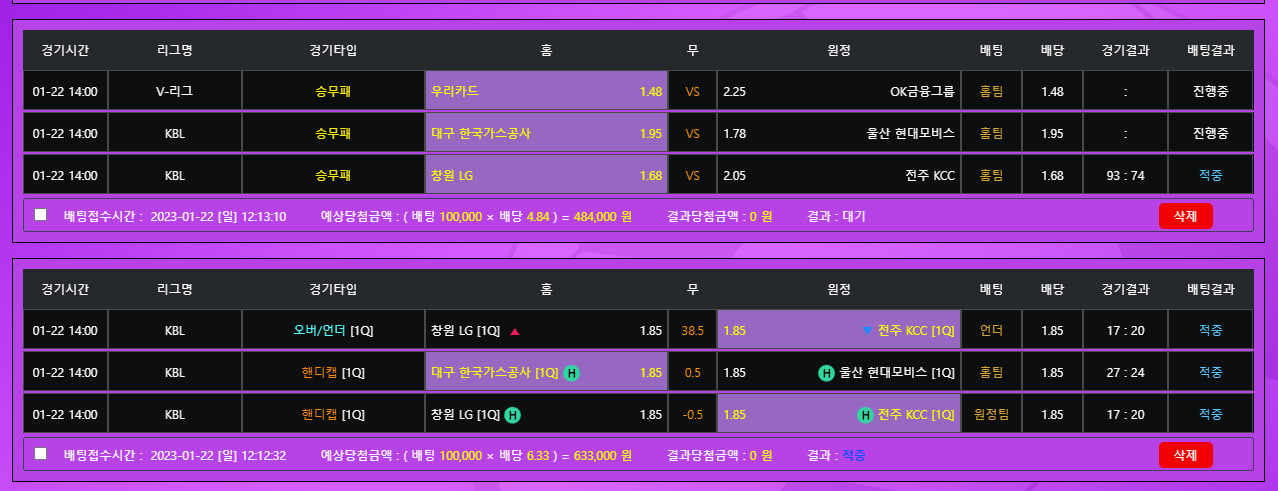Click the H icon beside 전주 KCC [1Q] handicap row
The height and width of the screenshot is (491, 1278).
[865, 415]
